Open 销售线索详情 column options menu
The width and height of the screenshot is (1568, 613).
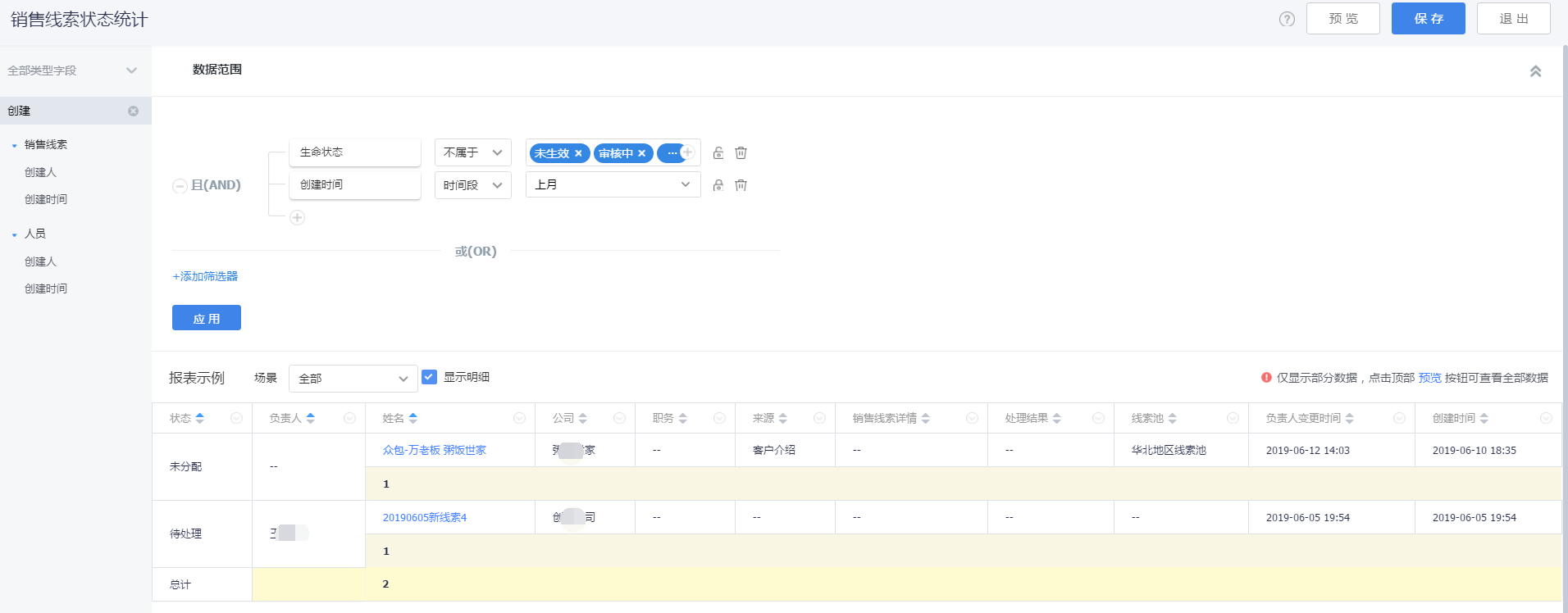coord(972,418)
